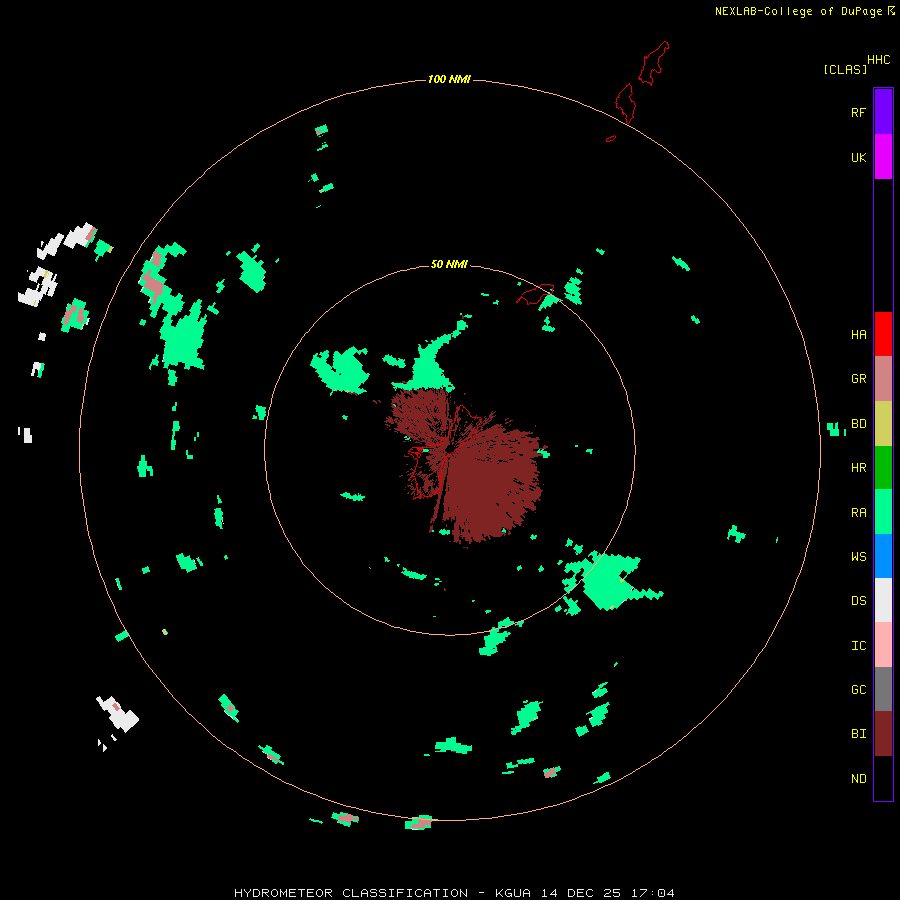
Task: Click the WS legend label
Action: point(858,557)
